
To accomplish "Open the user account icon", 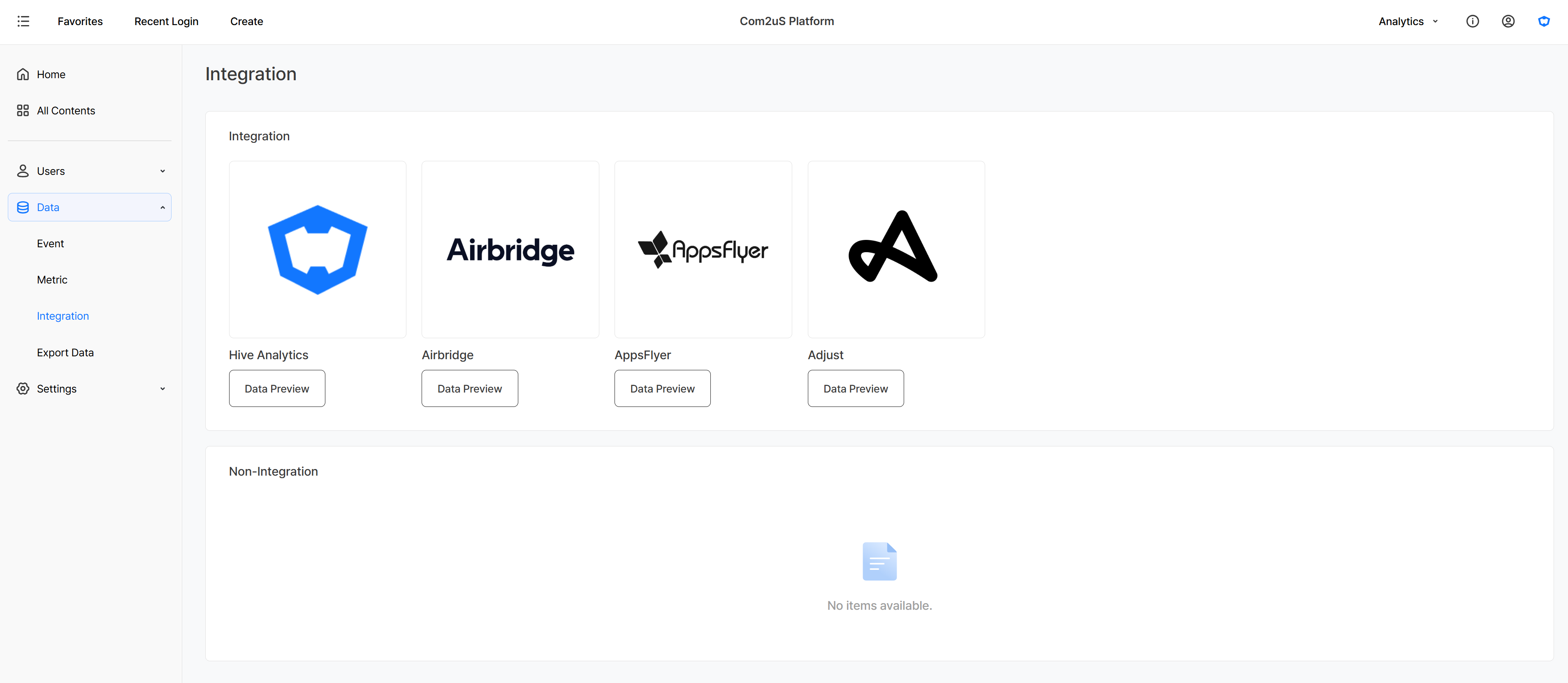I will pos(1508,21).
